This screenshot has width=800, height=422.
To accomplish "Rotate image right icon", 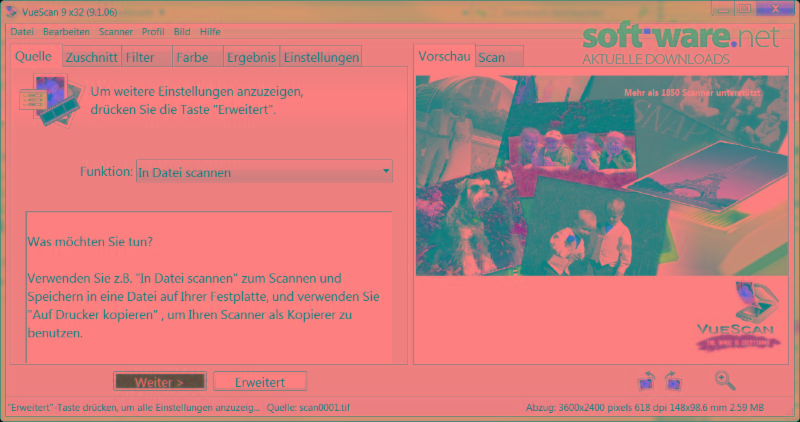I will (673, 381).
